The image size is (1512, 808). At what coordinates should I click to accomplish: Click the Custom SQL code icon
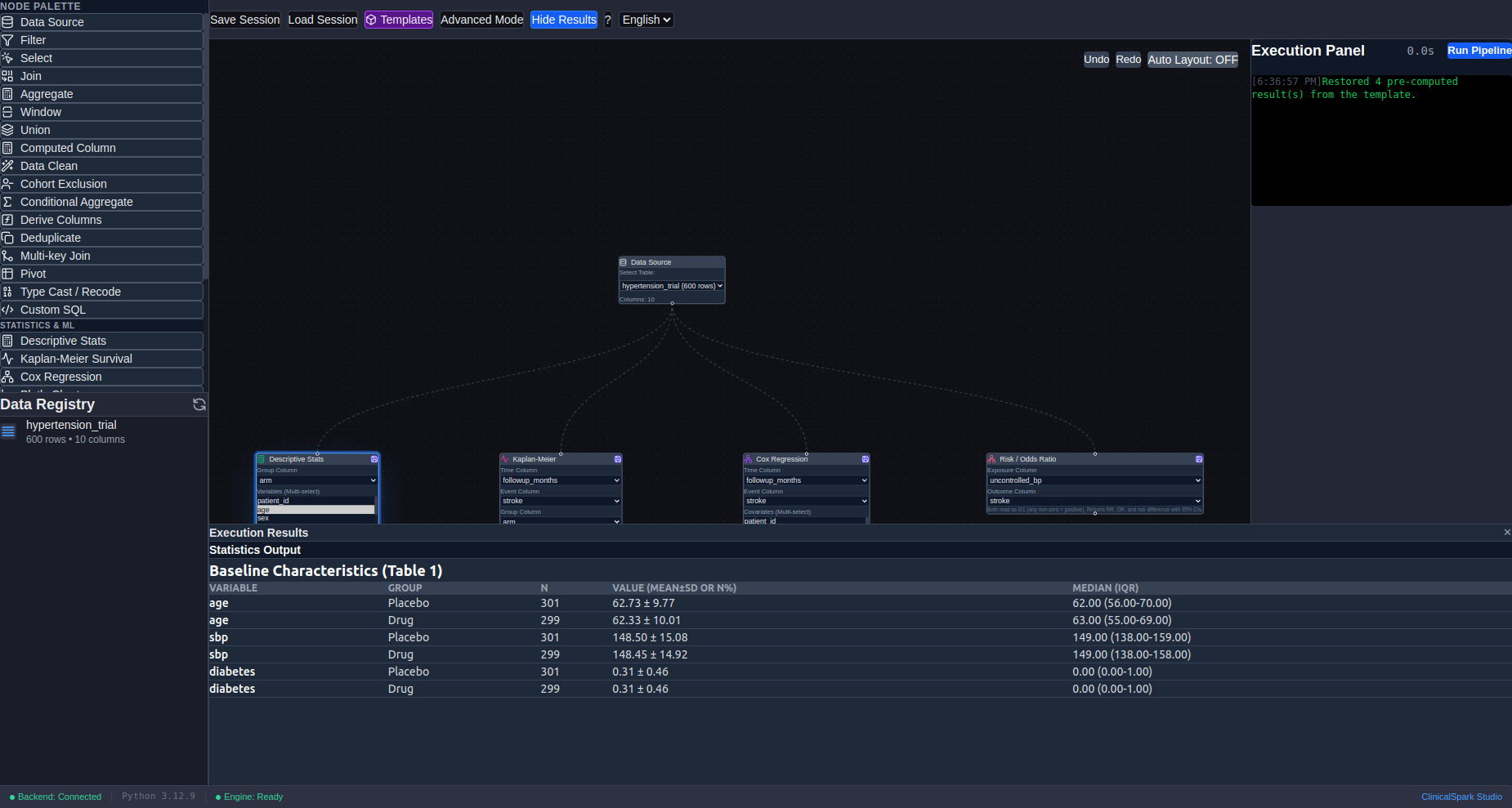click(7, 310)
